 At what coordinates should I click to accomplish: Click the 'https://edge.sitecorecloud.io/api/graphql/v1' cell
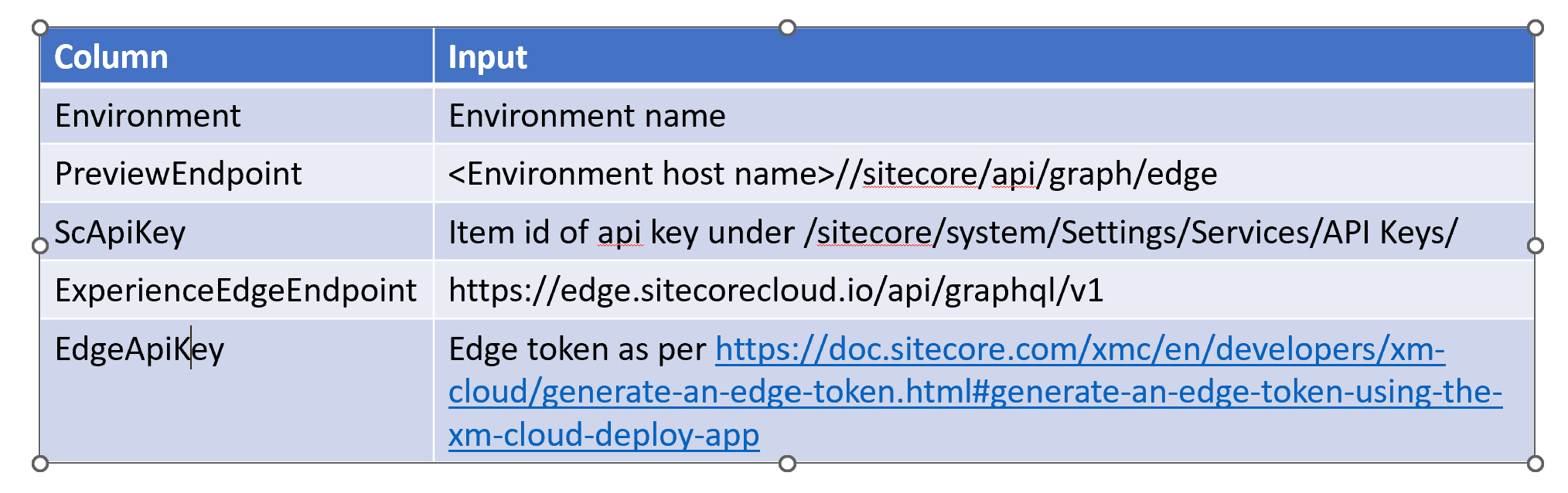984,290
